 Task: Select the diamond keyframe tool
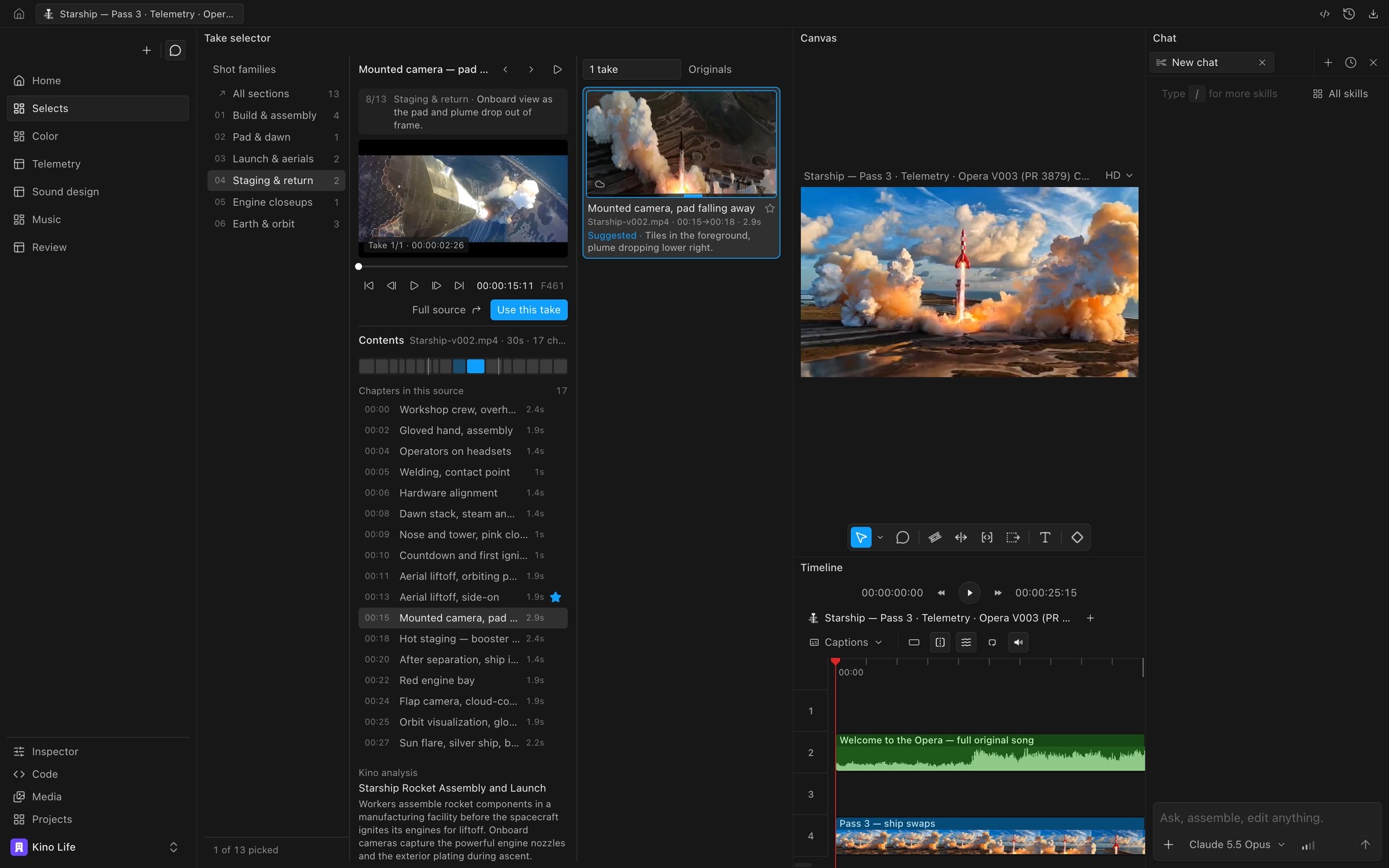click(1076, 538)
